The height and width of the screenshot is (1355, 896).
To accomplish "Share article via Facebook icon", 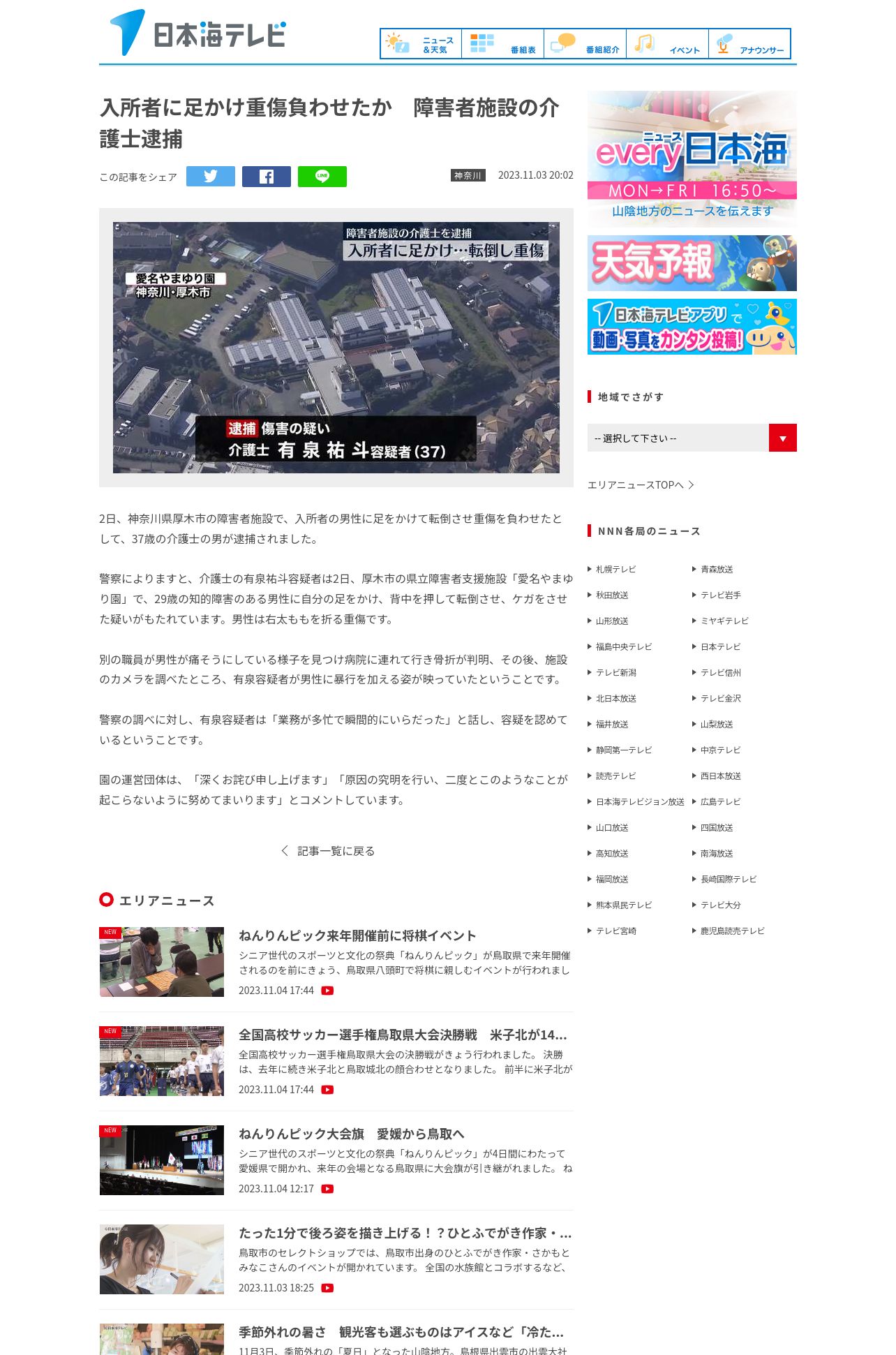I will 267,177.
